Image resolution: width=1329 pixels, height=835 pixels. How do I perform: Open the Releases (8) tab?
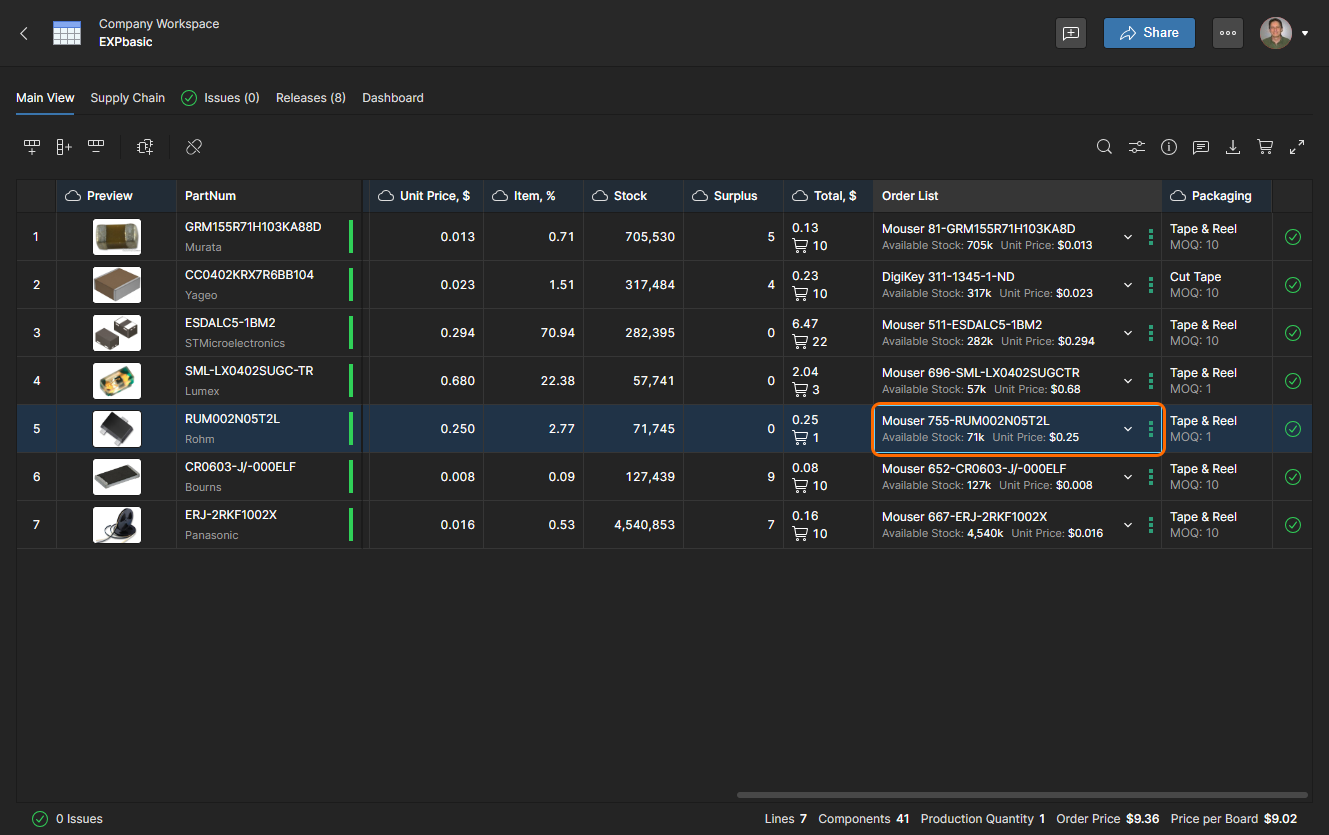click(x=310, y=98)
